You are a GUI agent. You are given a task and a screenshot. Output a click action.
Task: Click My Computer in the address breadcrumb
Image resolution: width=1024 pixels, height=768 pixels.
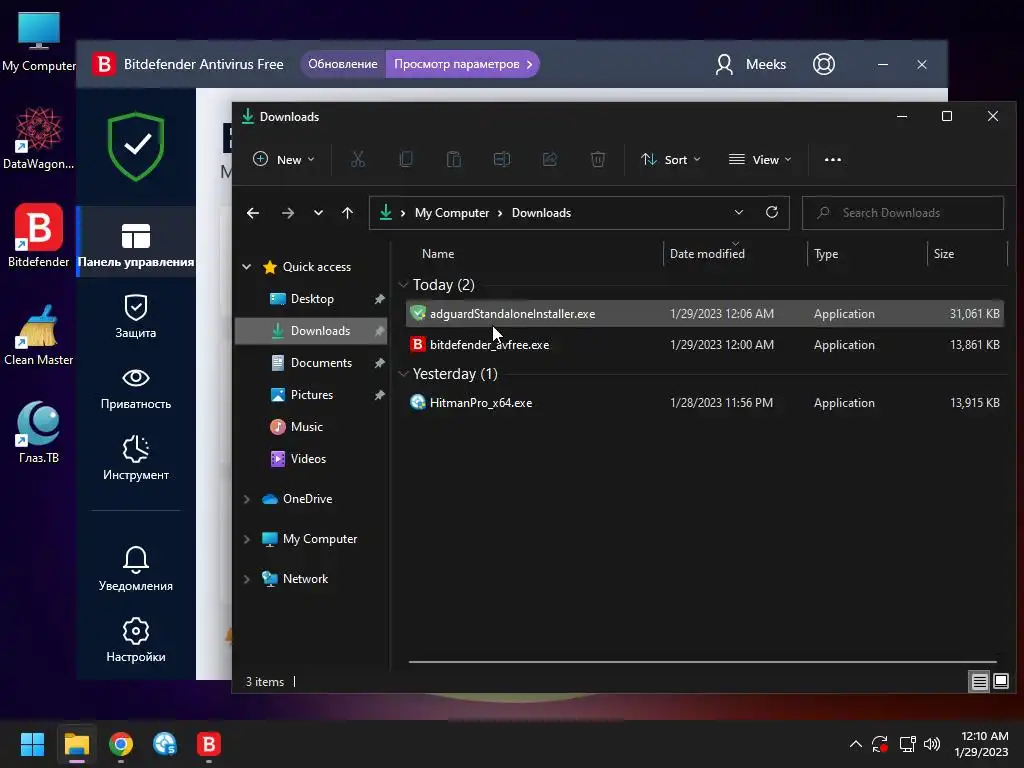pyautogui.click(x=451, y=213)
